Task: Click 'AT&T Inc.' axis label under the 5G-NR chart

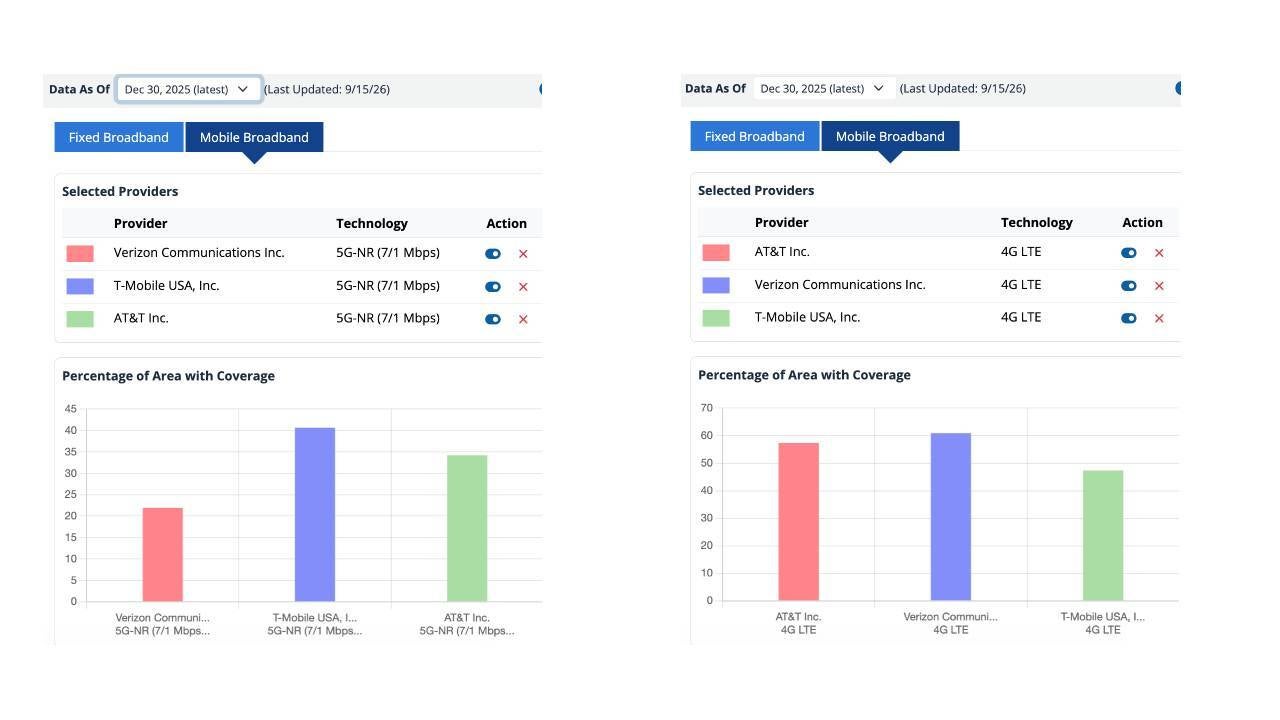Action: (x=467, y=618)
